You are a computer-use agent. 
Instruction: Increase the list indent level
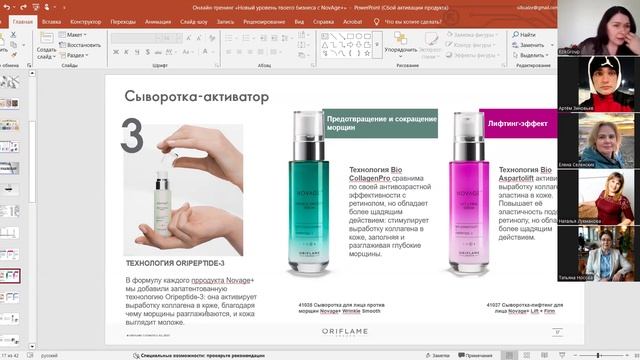pyautogui.click(x=274, y=38)
